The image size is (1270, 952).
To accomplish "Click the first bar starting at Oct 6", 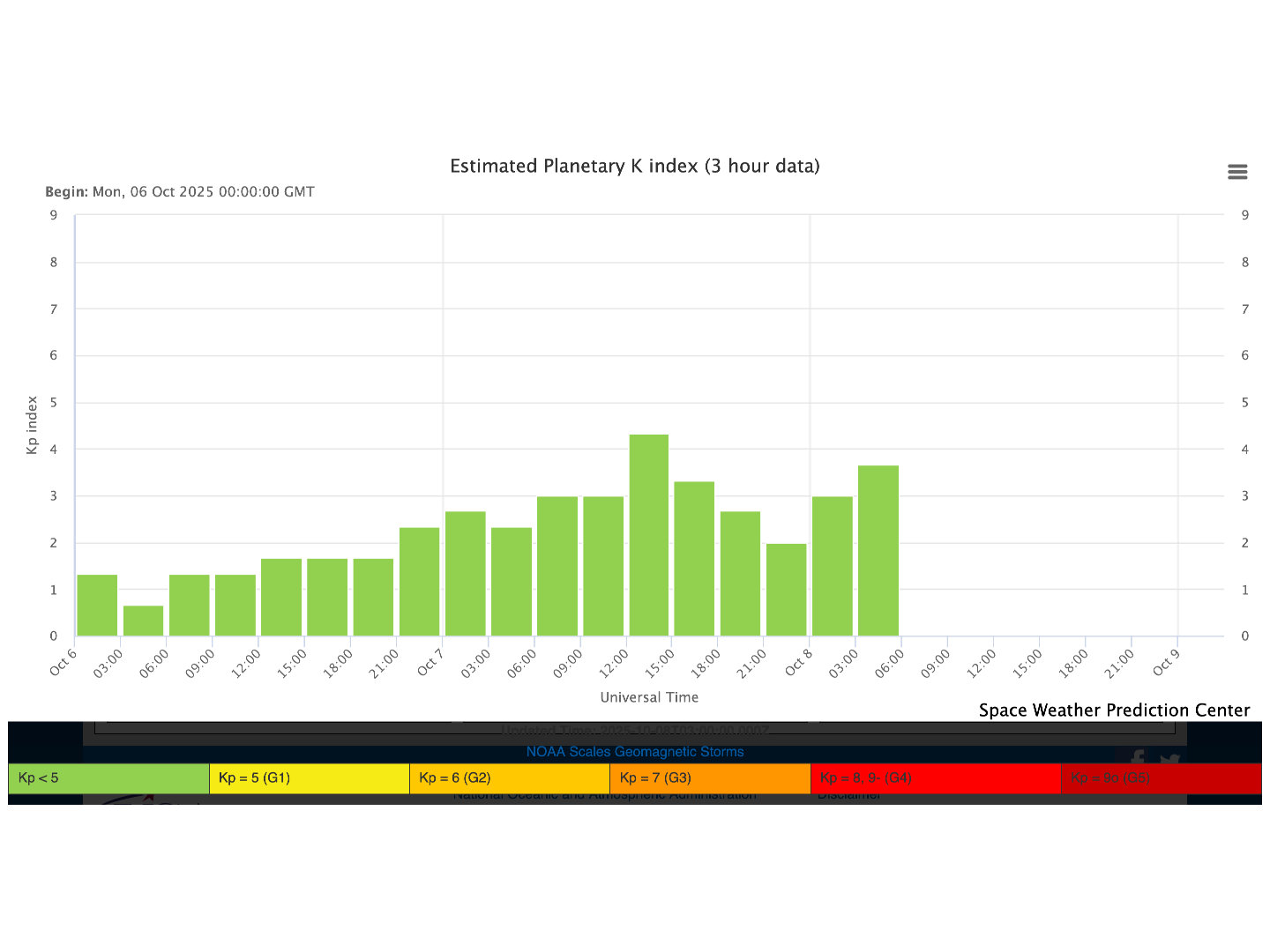I will point(97,606).
